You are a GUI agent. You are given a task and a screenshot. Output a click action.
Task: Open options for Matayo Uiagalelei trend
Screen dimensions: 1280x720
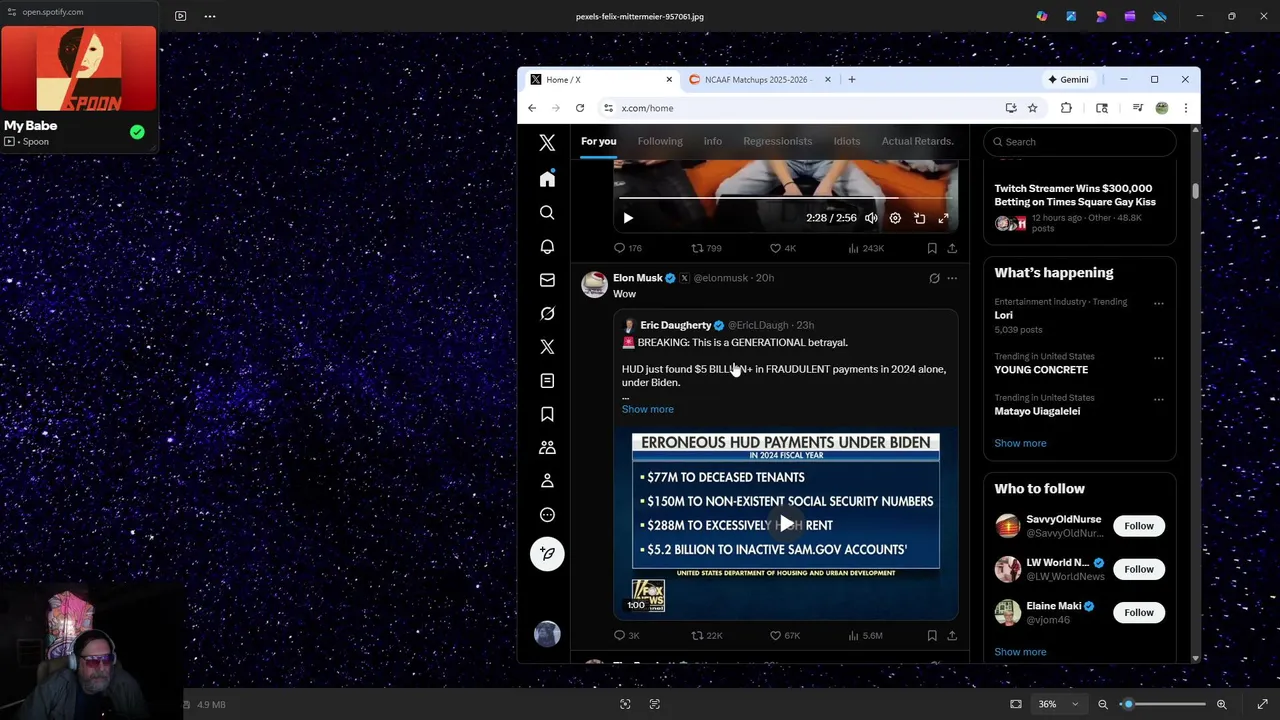click(1158, 399)
